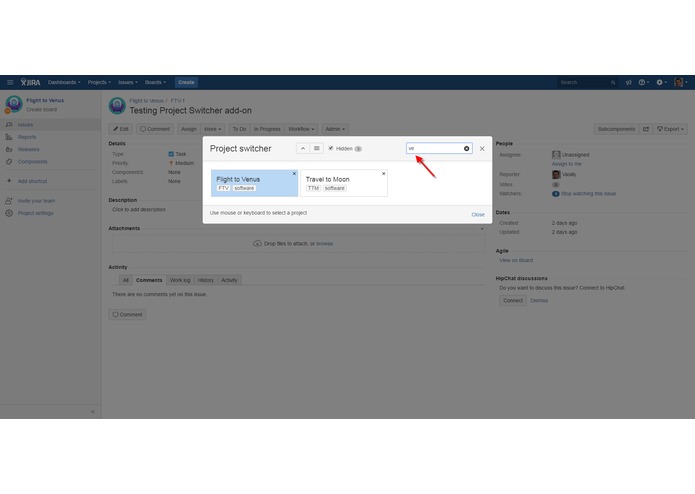Open View on Board link

(516, 261)
